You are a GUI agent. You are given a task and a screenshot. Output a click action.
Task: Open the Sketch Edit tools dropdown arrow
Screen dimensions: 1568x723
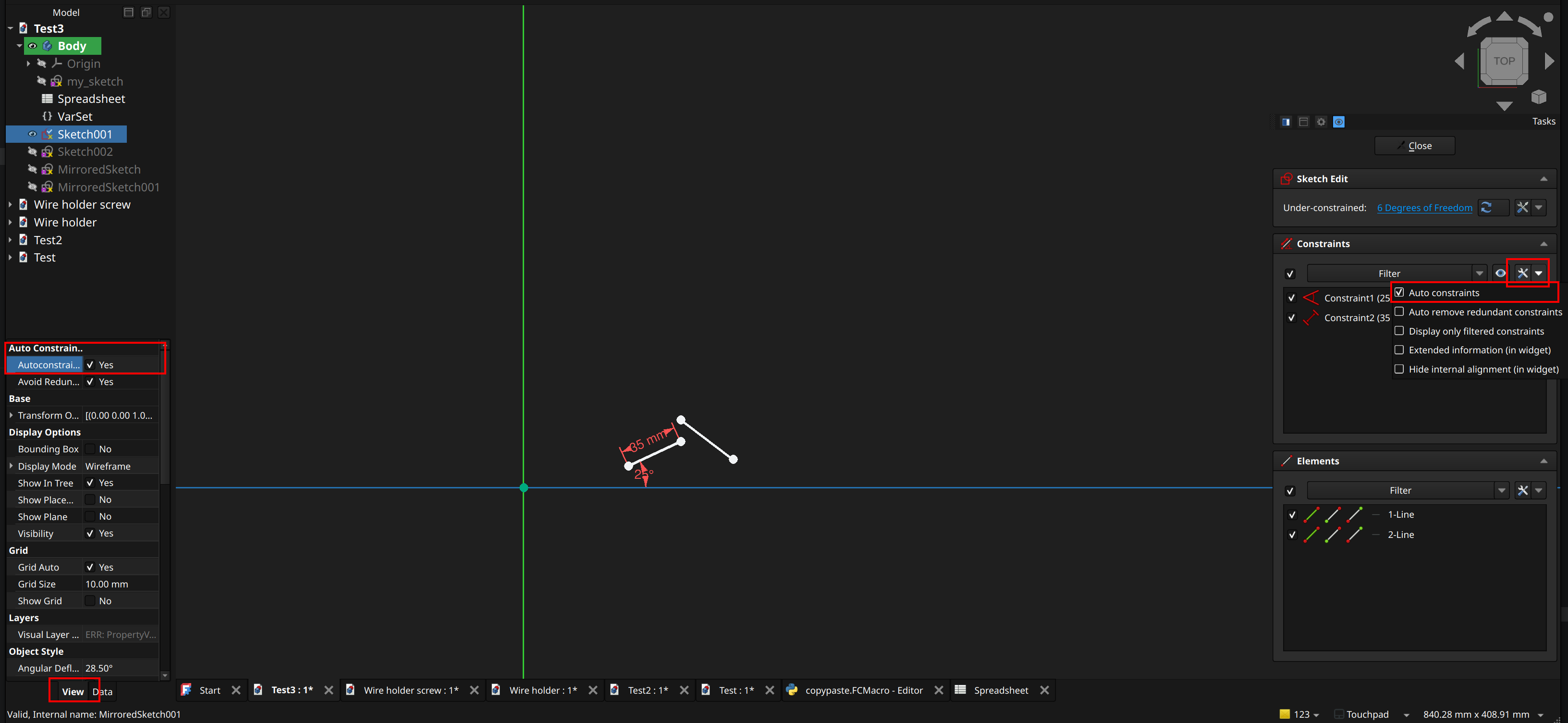(1538, 208)
